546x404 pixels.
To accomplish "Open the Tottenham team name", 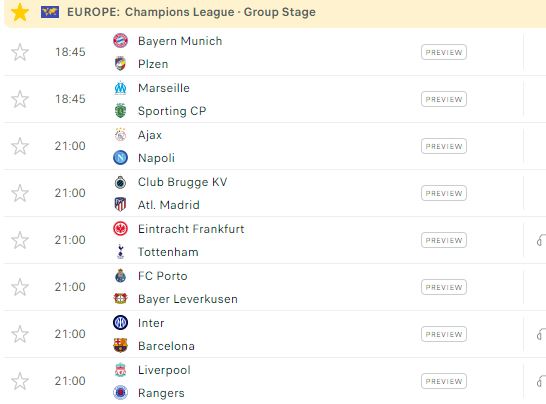I will (168, 252).
